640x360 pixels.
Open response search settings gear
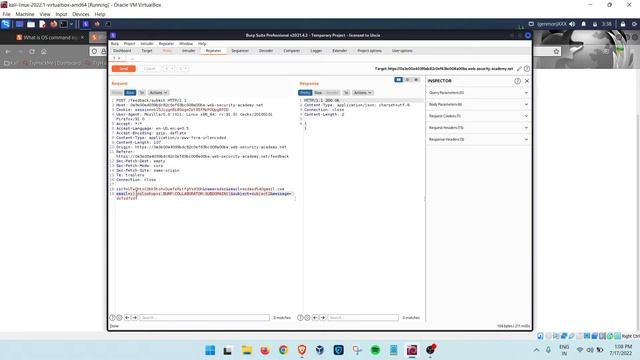click(307, 318)
